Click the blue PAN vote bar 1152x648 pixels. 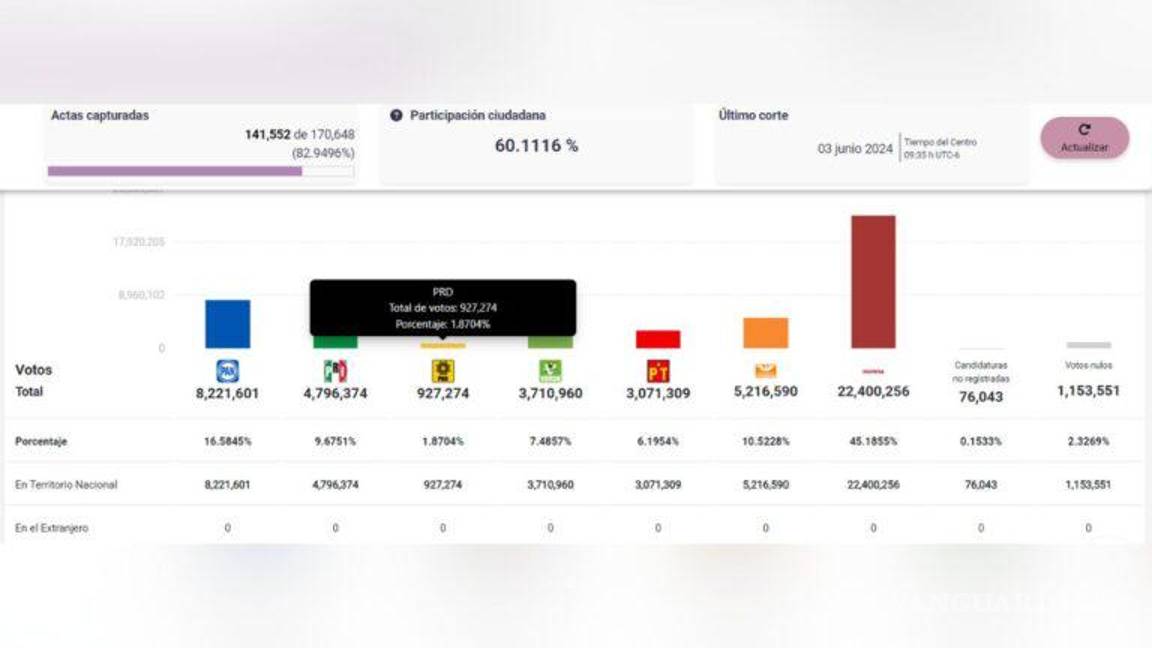(227, 324)
